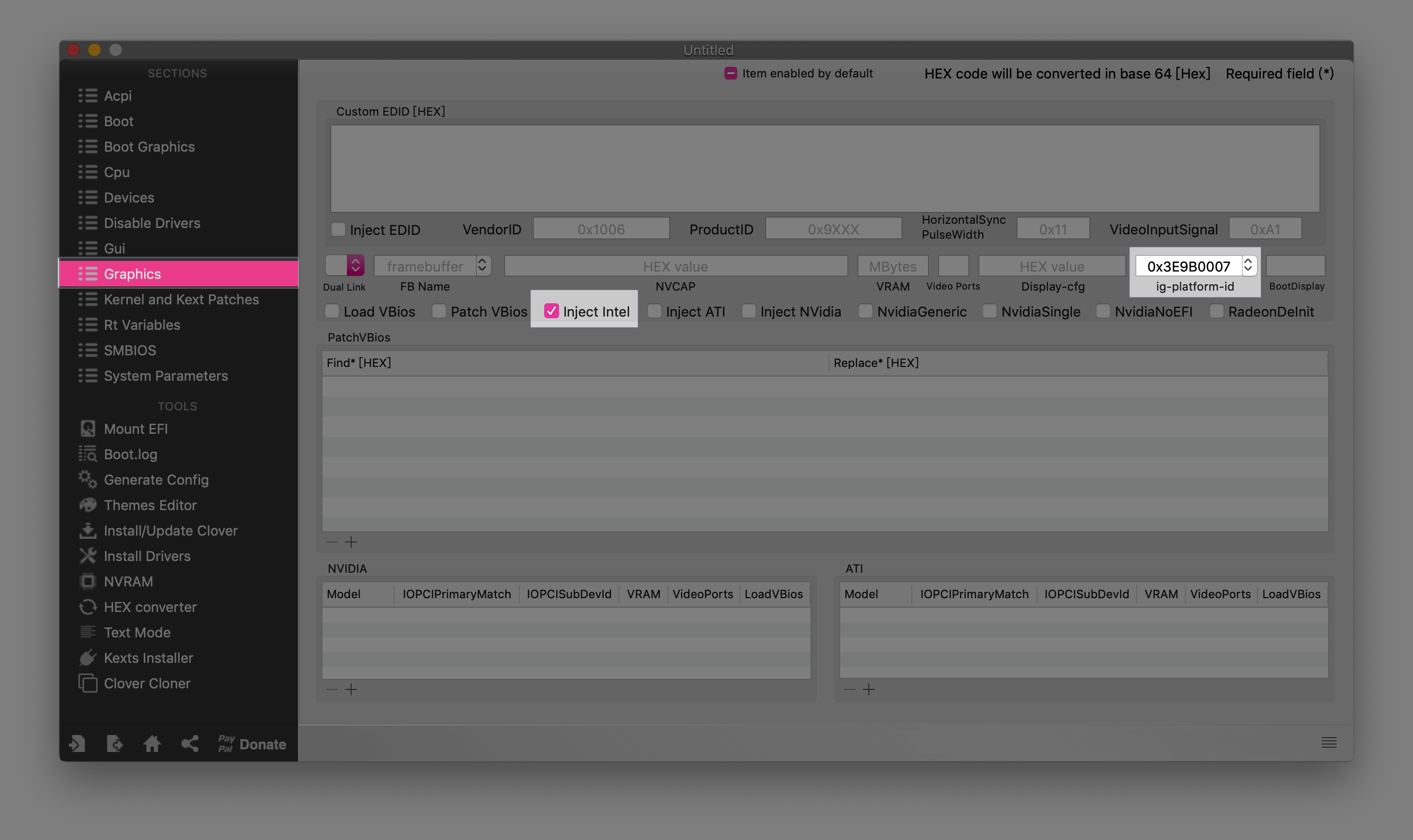Switch to the Kernel and Kext Patches section
The image size is (1413, 840).
point(181,299)
